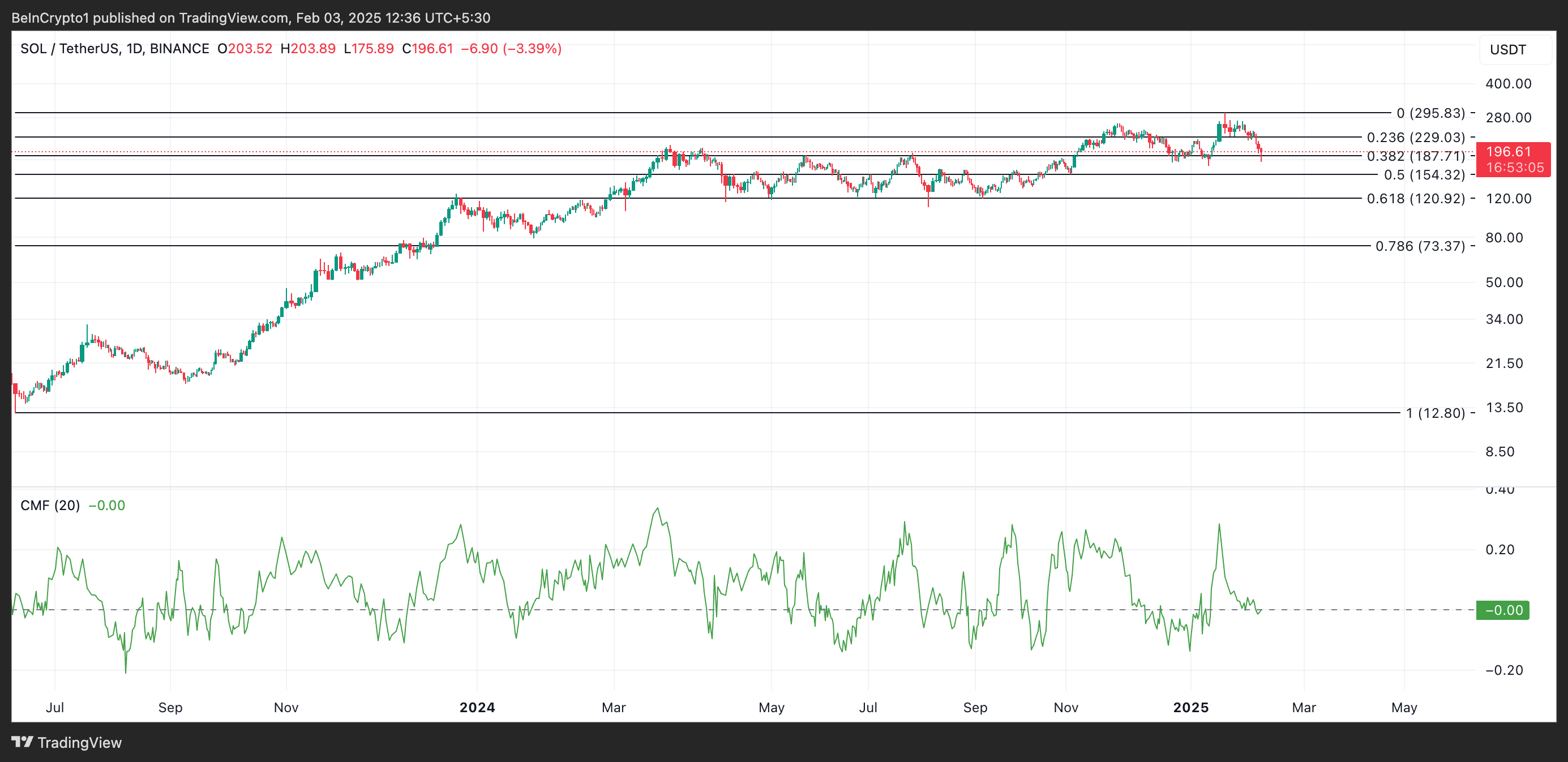Screen dimensions: 1568x762
Task: Select the 2024 label on the time axis
Action: point(478,707)
